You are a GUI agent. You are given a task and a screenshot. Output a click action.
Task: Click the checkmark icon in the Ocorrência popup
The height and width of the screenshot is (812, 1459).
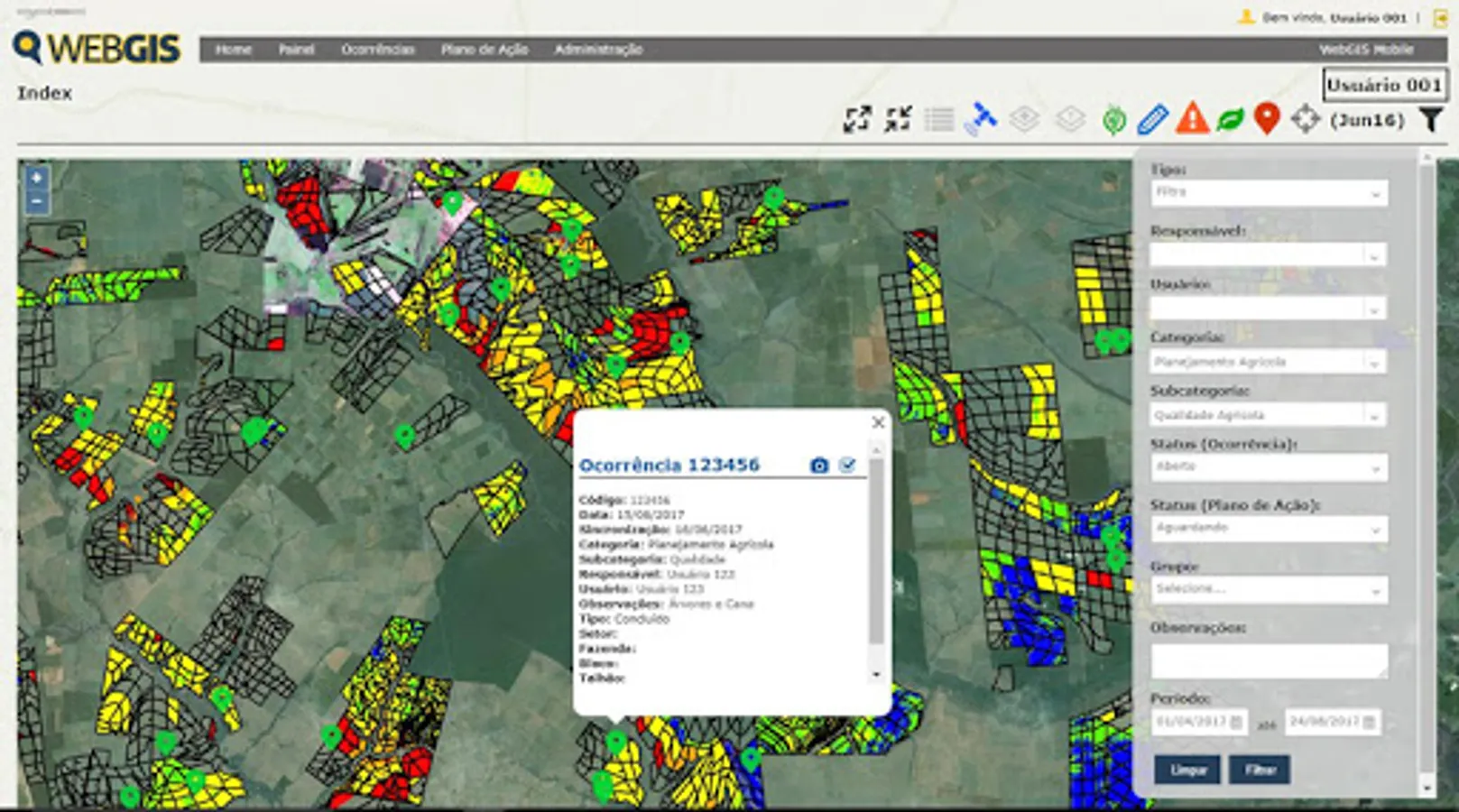[846, 465]
